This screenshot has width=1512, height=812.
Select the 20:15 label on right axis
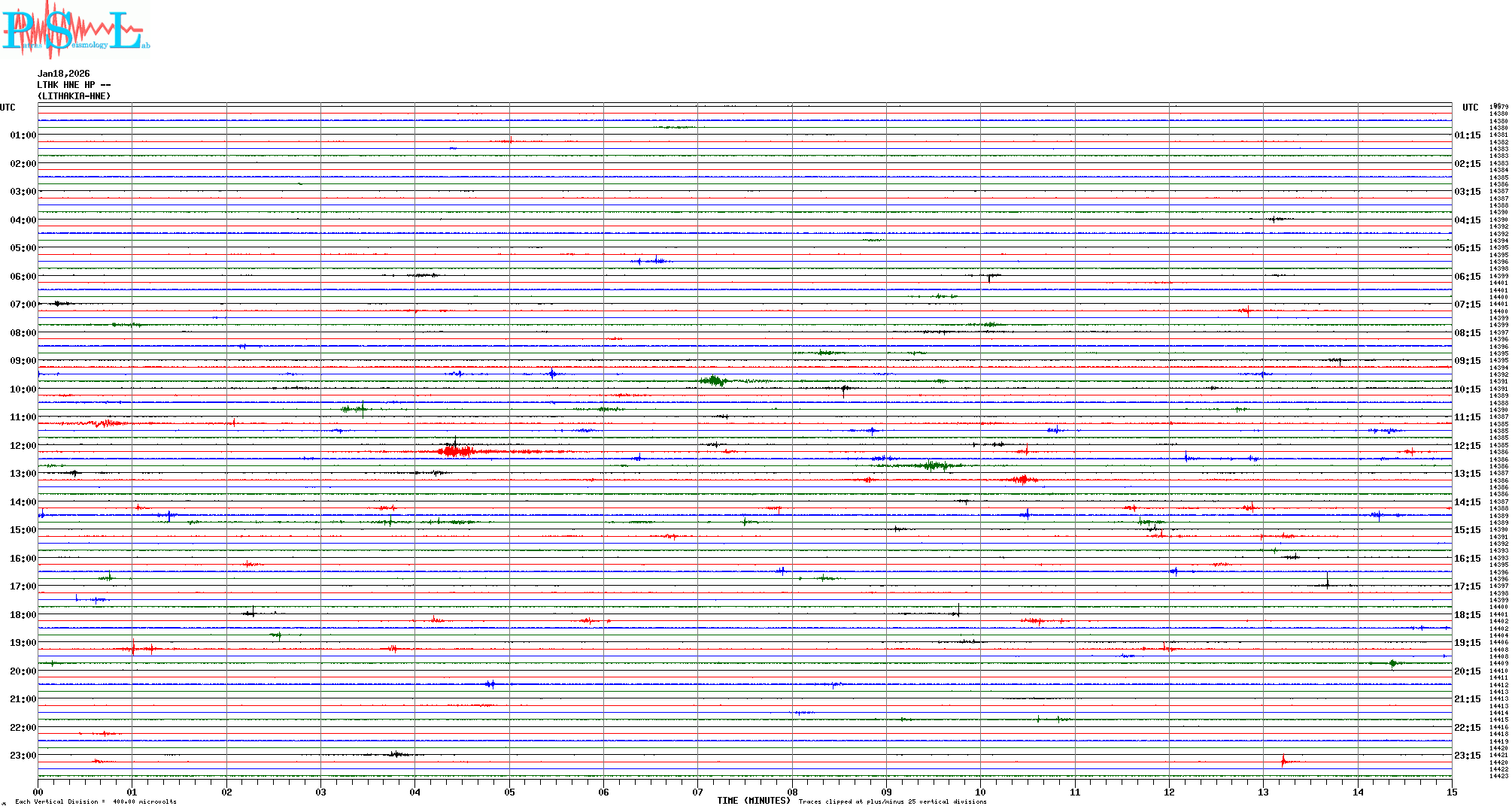(x=1467, y=671)
